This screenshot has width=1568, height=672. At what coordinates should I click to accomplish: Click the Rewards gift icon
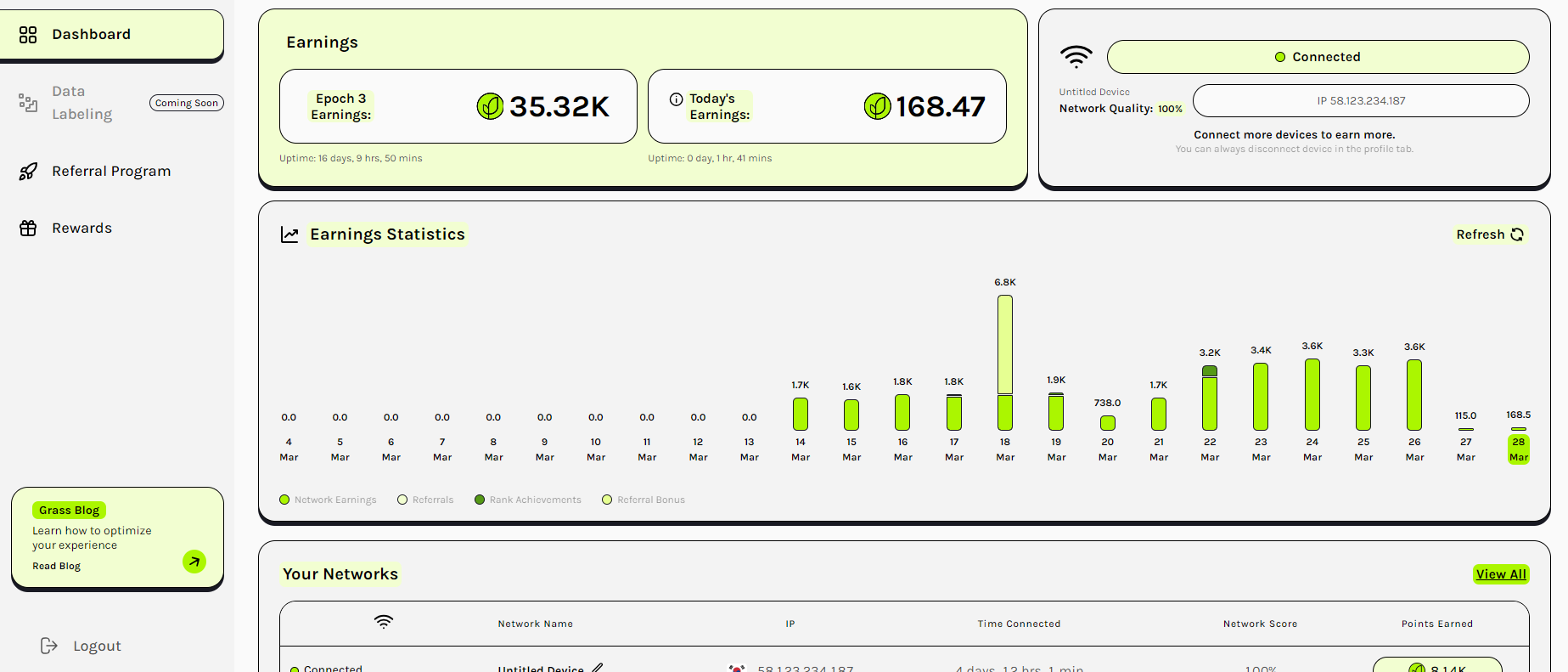tap(28, 229)
